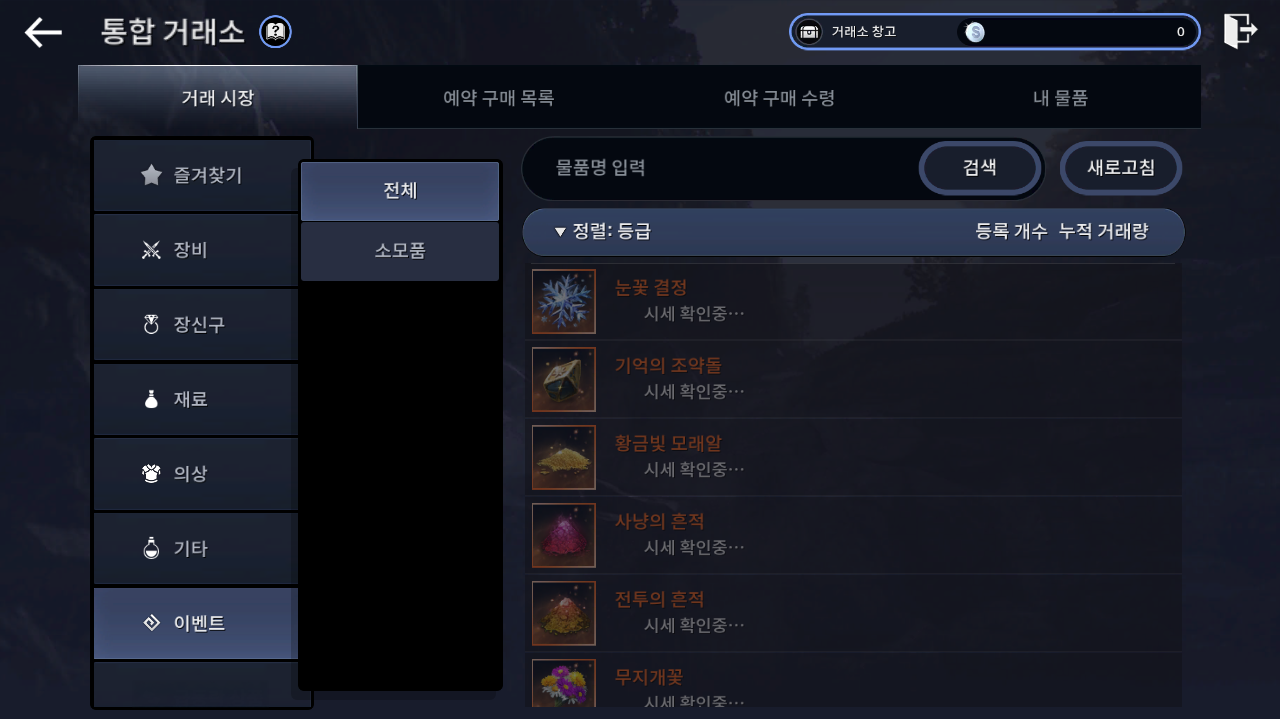
Task: Click the silver coin currency icon
Action: click(975, 32)
